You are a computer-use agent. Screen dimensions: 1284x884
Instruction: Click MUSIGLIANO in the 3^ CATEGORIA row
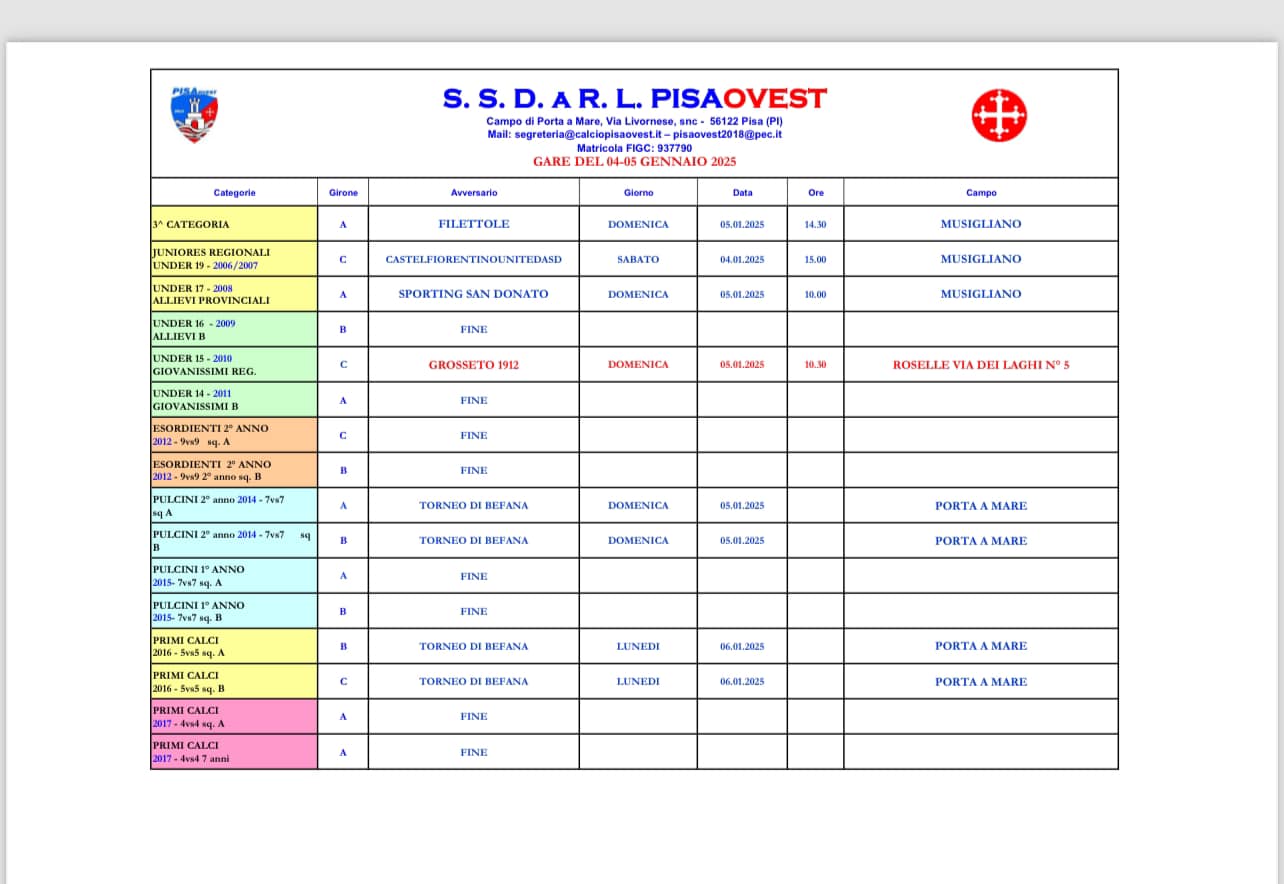pos(981,224)
